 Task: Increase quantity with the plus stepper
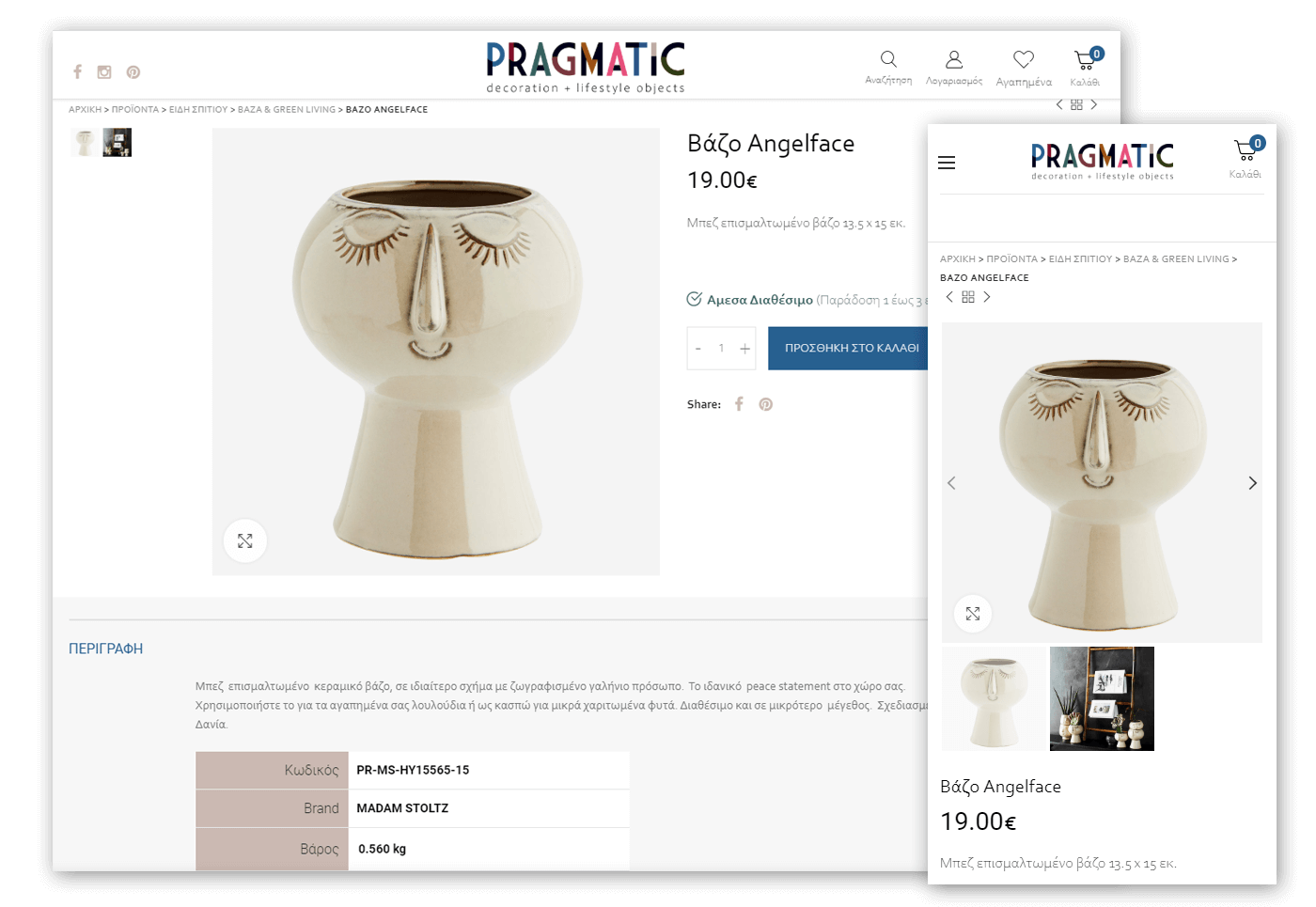745,349
